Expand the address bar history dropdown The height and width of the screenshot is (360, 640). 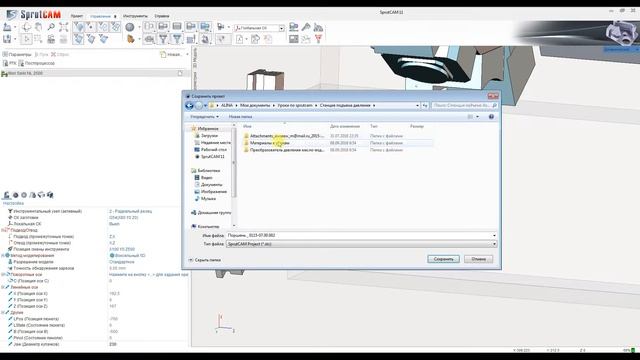(x=417, y=105)
